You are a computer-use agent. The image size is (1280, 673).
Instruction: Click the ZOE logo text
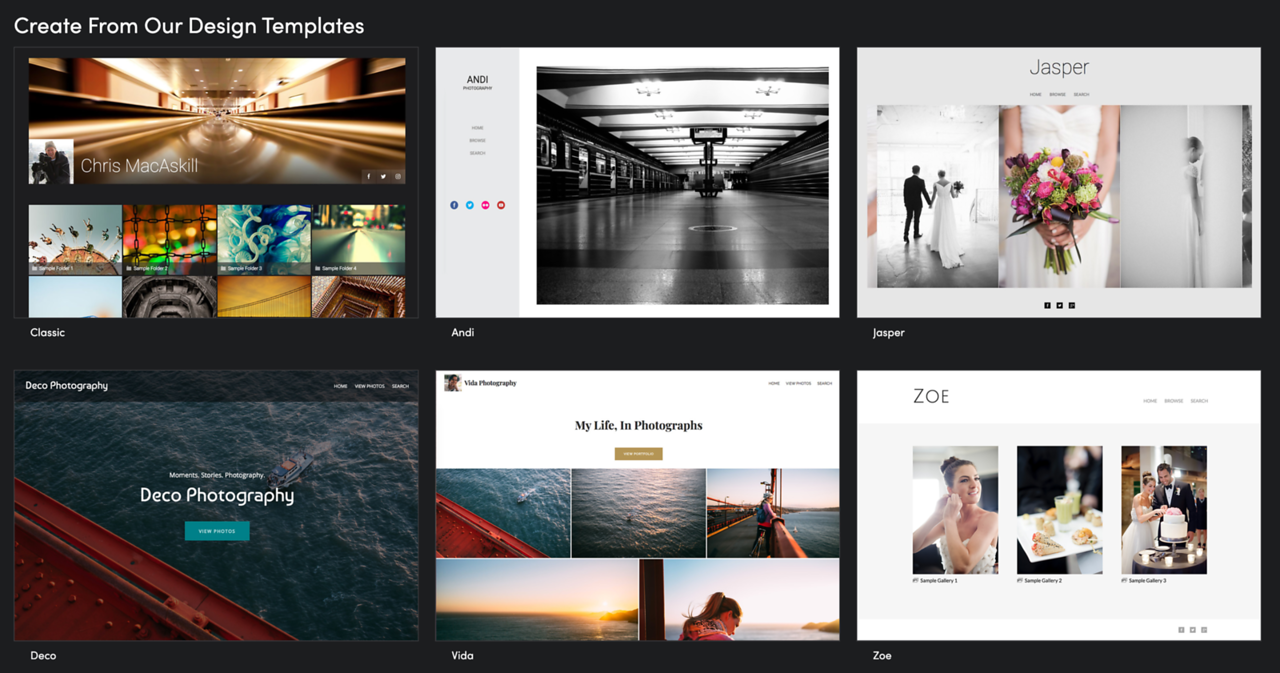click(931, 396)
